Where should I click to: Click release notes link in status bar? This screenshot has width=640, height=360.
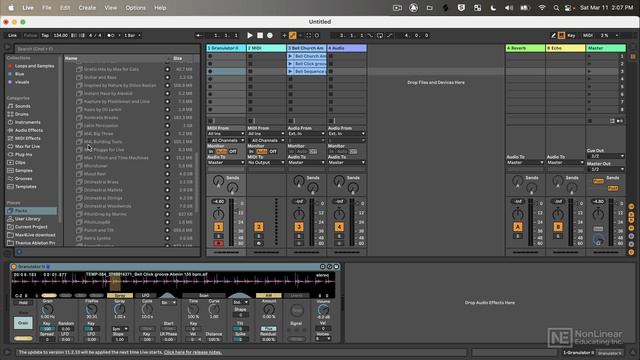[x=193, y=352]
